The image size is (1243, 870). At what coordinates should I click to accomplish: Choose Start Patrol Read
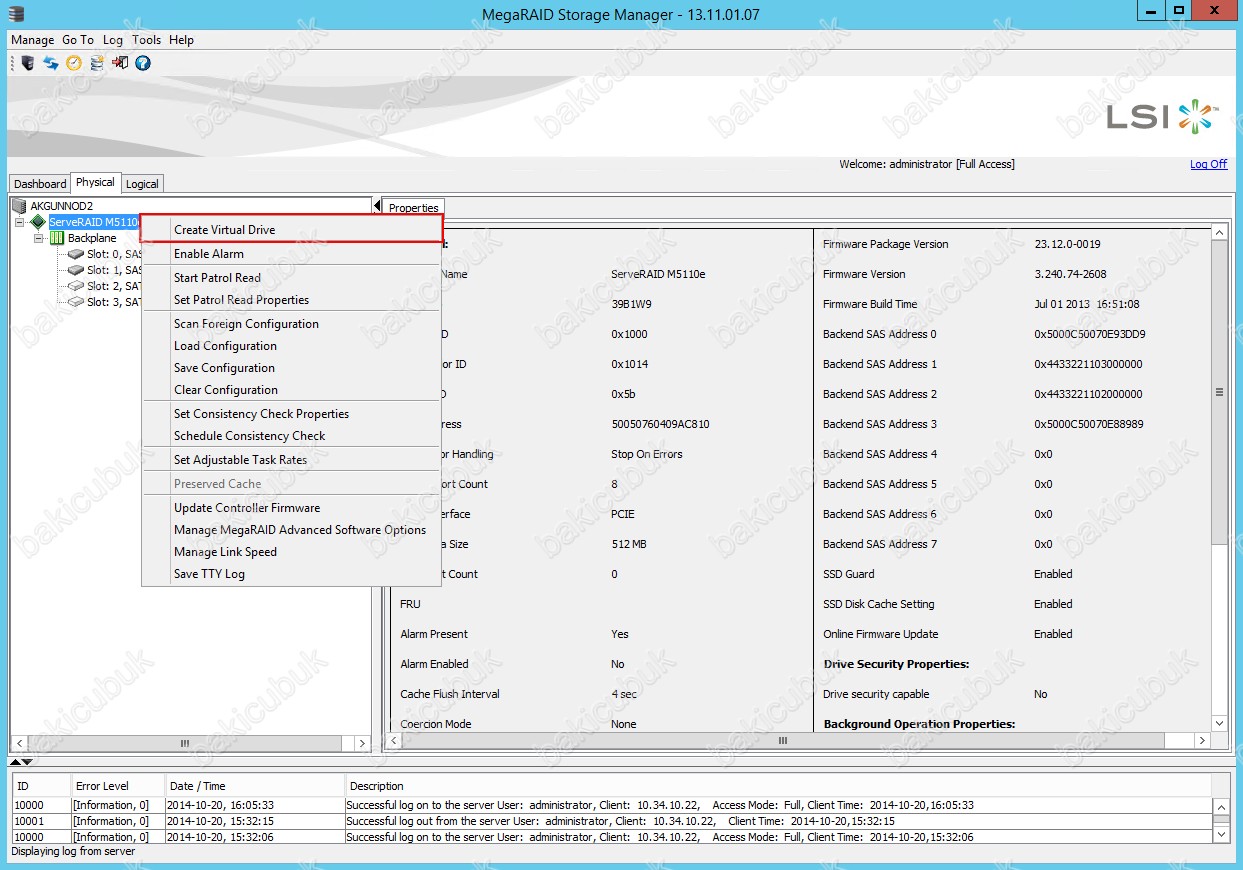click(x=292, y=278)
